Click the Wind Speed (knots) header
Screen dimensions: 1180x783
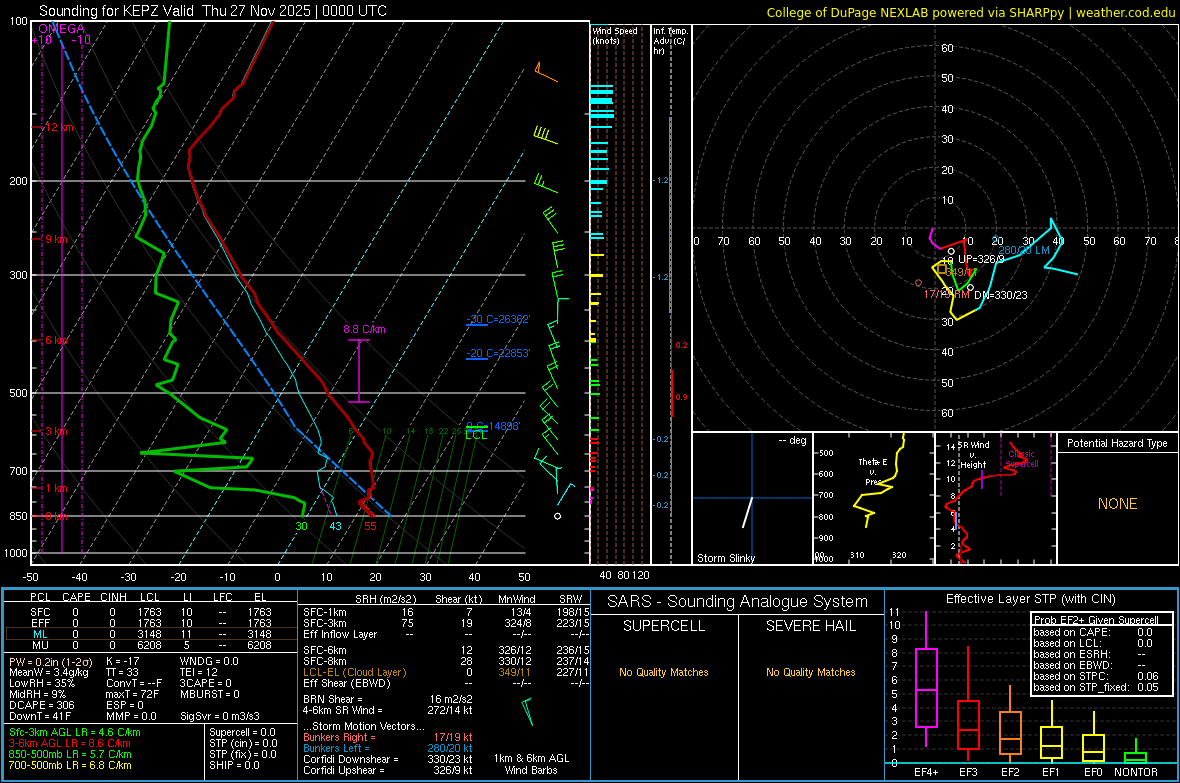615,35
